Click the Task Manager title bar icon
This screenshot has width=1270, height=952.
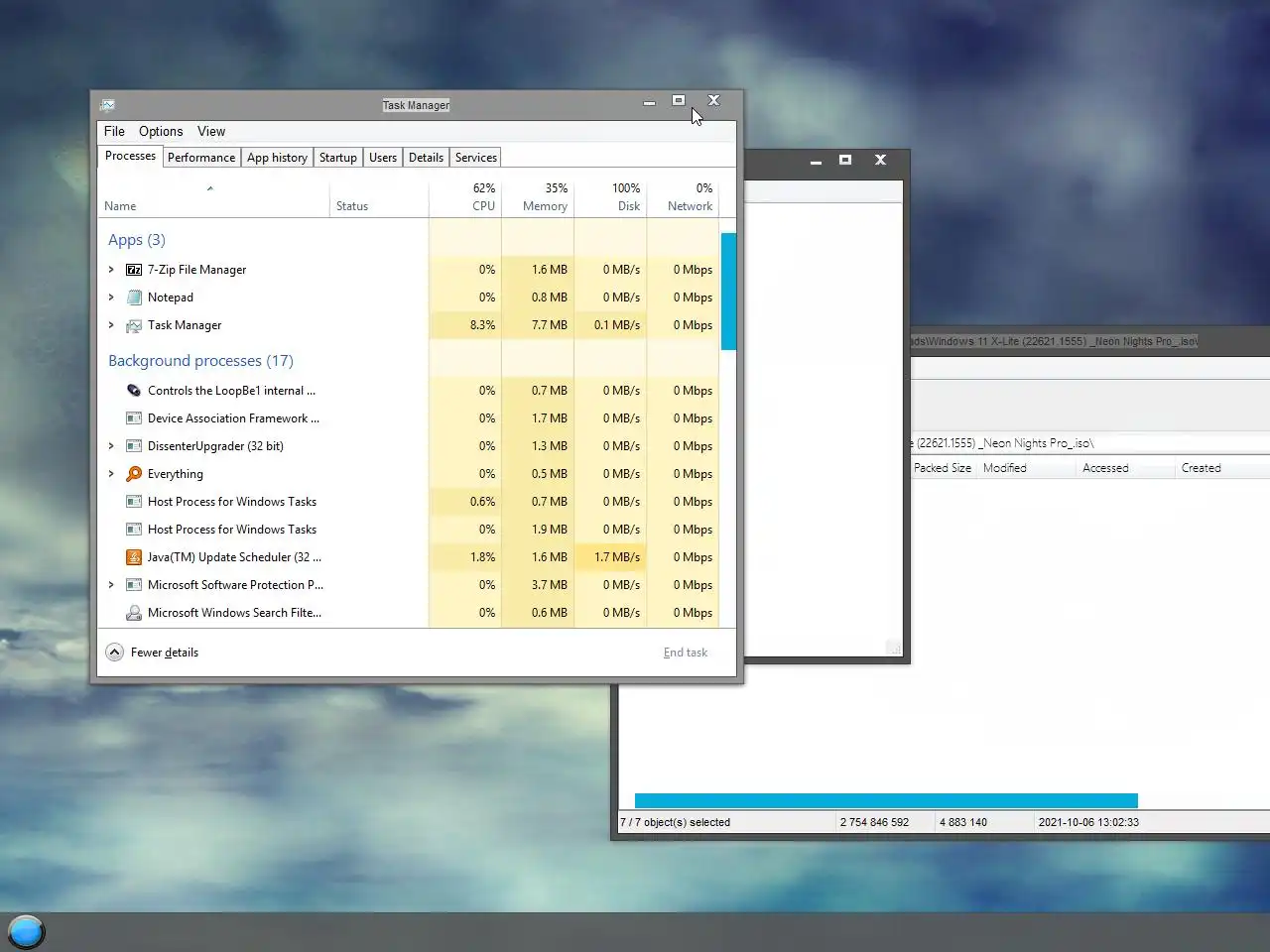point(107,105)
